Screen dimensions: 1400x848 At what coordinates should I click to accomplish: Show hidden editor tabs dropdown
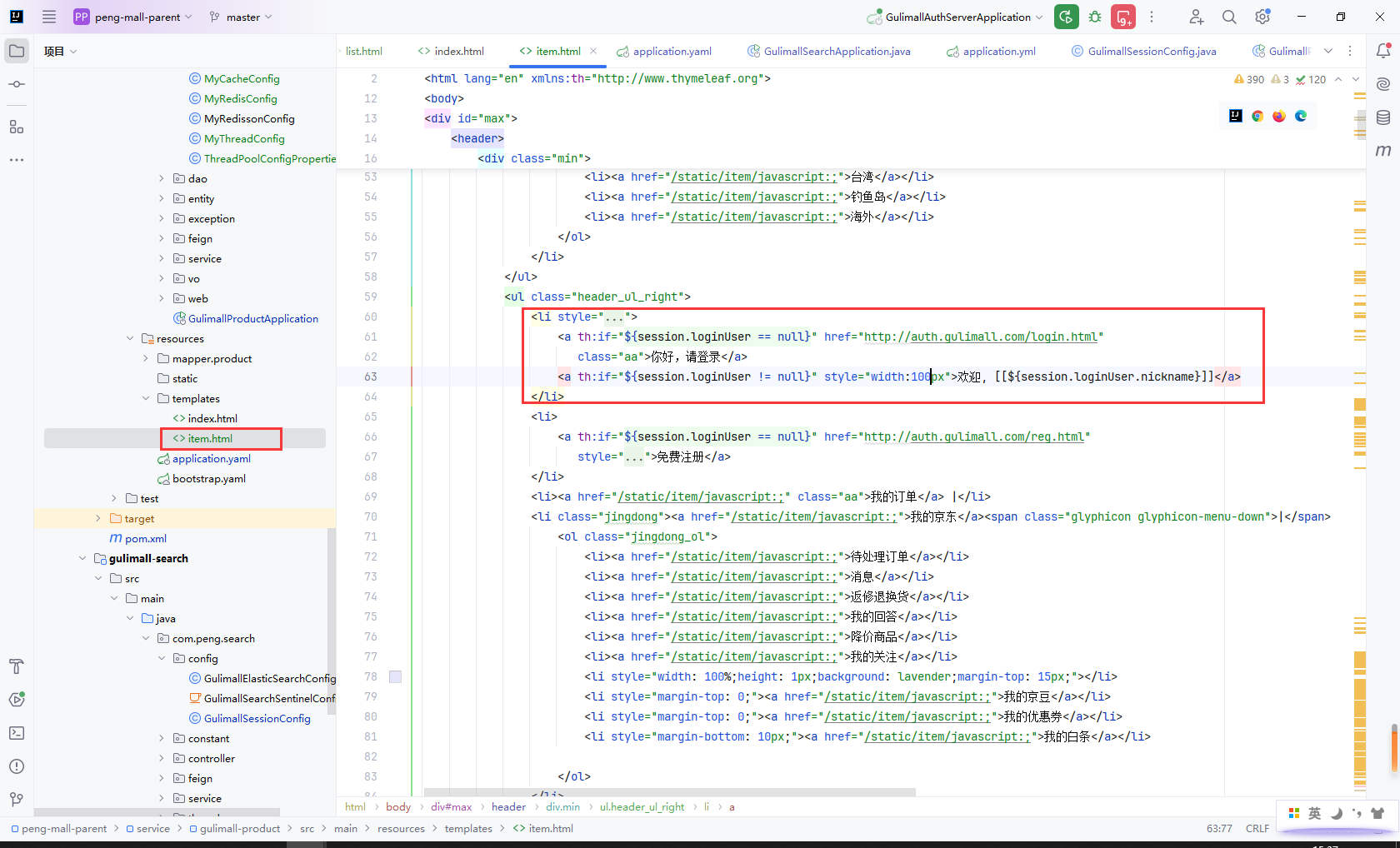(1328, 51)
